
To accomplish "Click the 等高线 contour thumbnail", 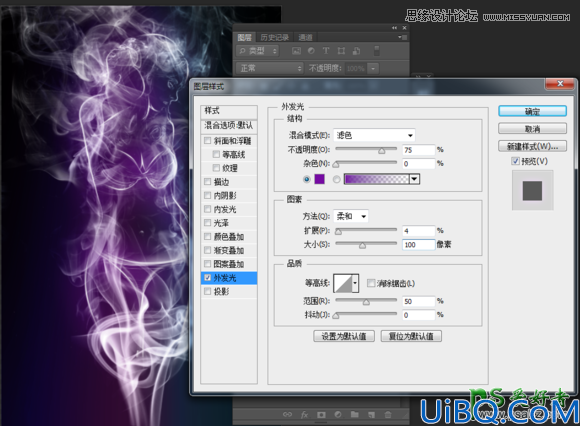I will coord(343,283).
